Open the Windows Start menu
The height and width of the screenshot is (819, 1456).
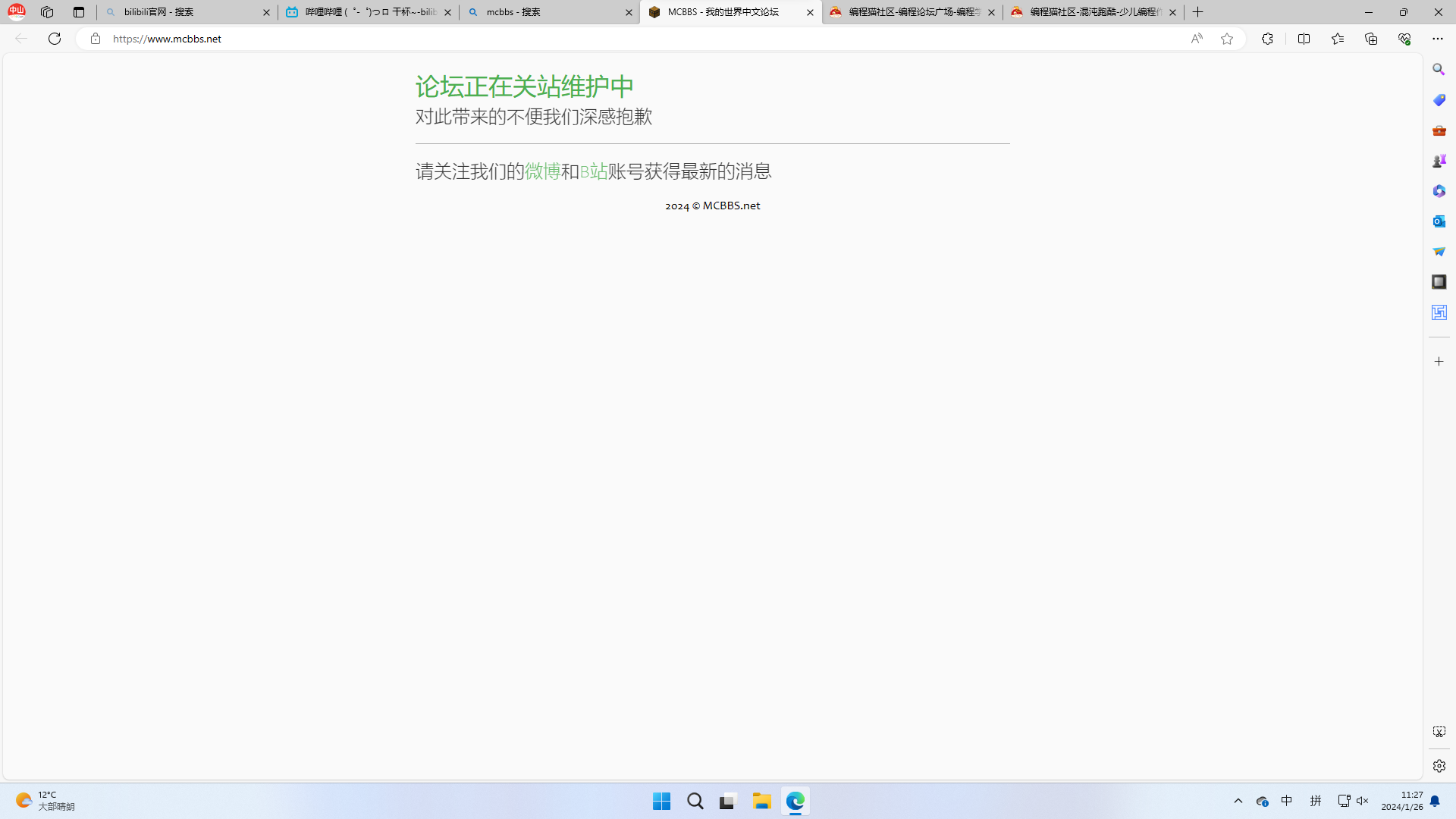pos(661,801)
